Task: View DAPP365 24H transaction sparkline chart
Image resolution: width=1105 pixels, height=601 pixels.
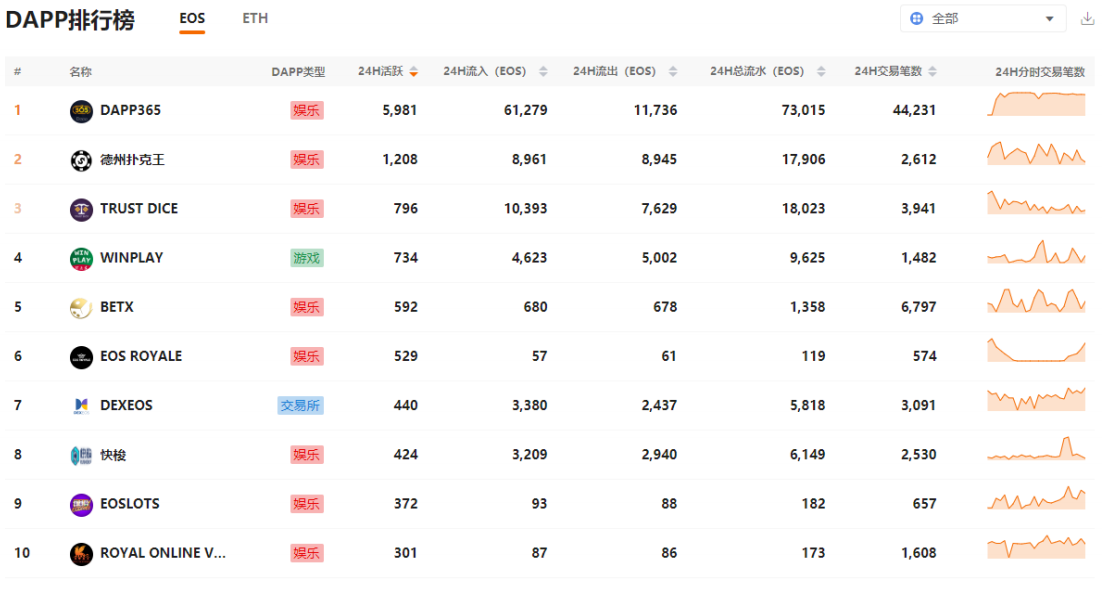Action: tap(1036, 104)
